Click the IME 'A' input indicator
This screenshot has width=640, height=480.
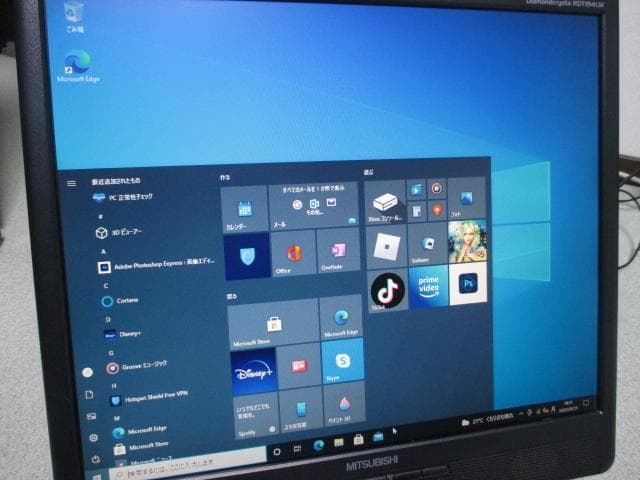(x=553, y=409)
